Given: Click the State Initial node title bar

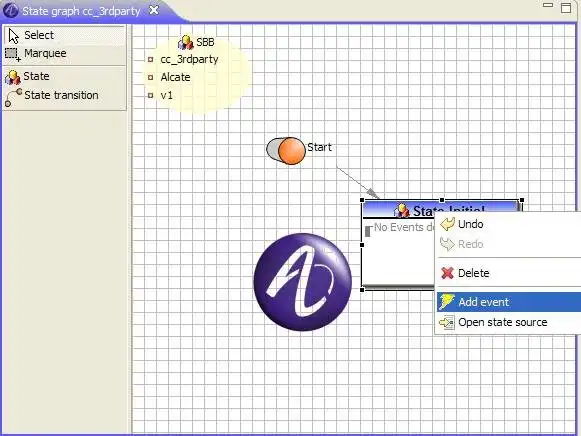Looking at the screenshot, I should click(441, 210).
